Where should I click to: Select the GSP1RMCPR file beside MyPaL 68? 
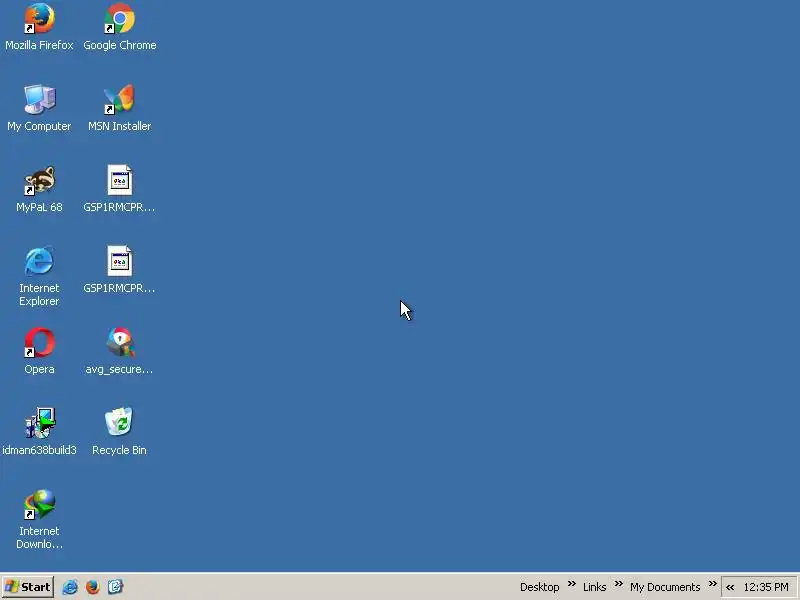(119, 189)
